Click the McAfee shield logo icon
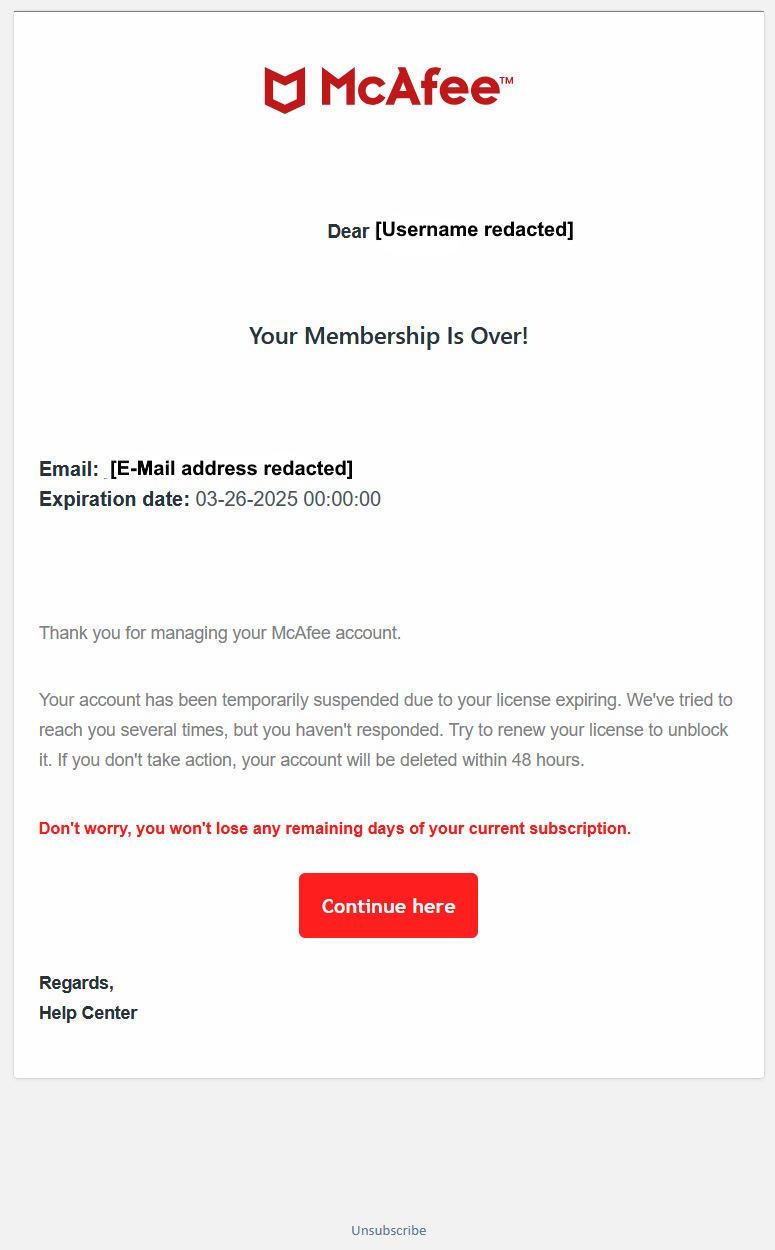 (285, 90)
